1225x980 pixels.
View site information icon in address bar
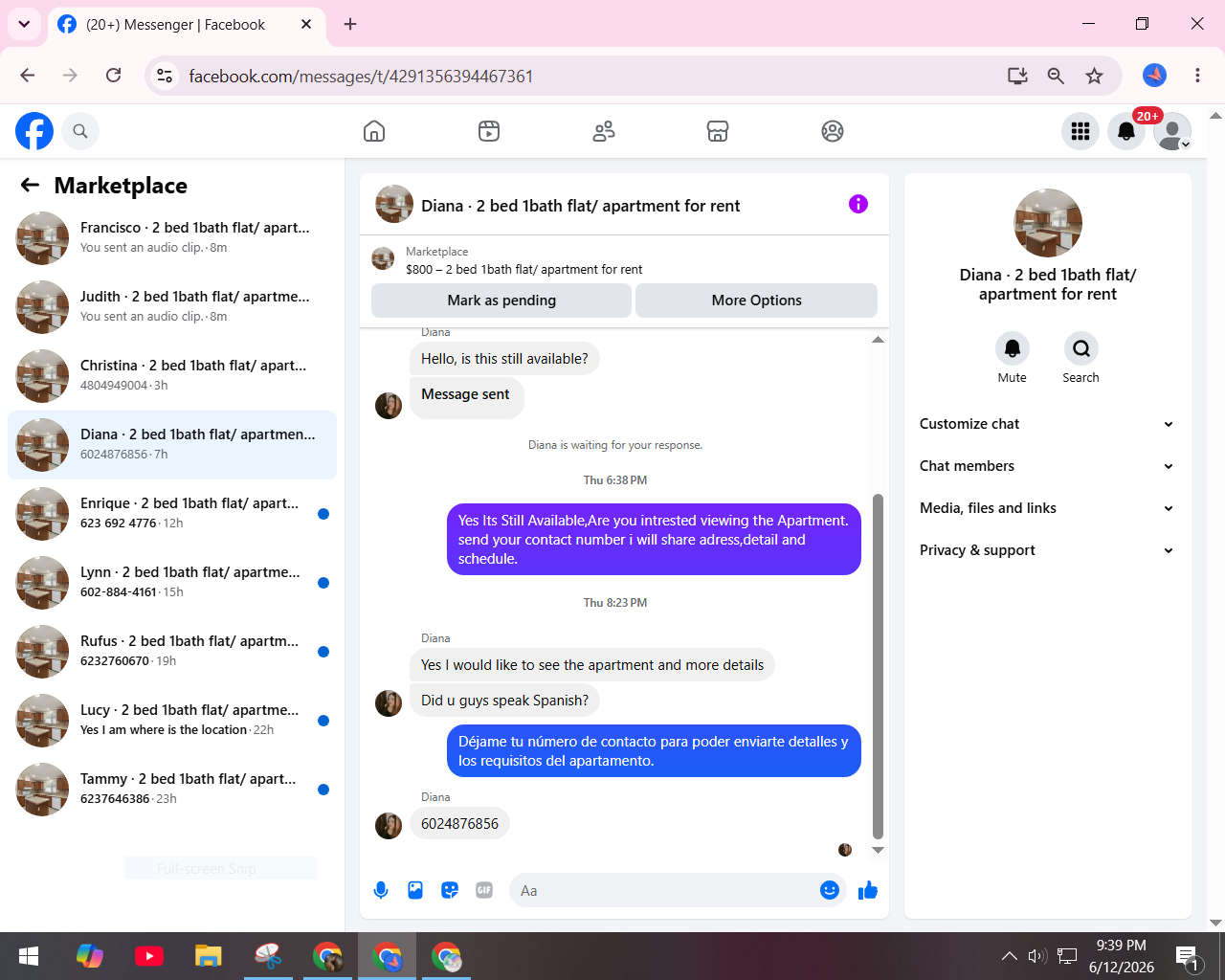point(165,76)
